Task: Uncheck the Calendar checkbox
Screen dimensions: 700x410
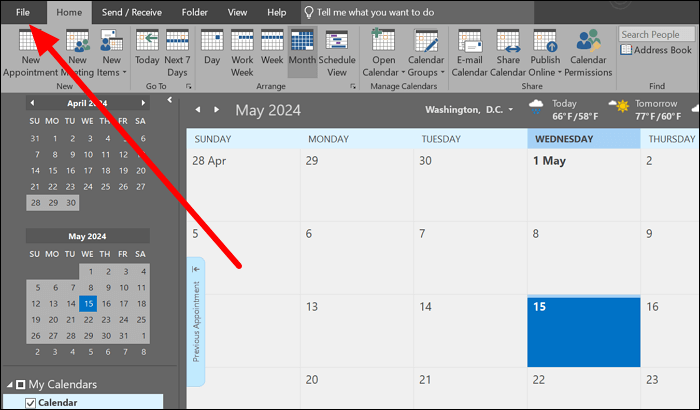Action: (29, 403)
